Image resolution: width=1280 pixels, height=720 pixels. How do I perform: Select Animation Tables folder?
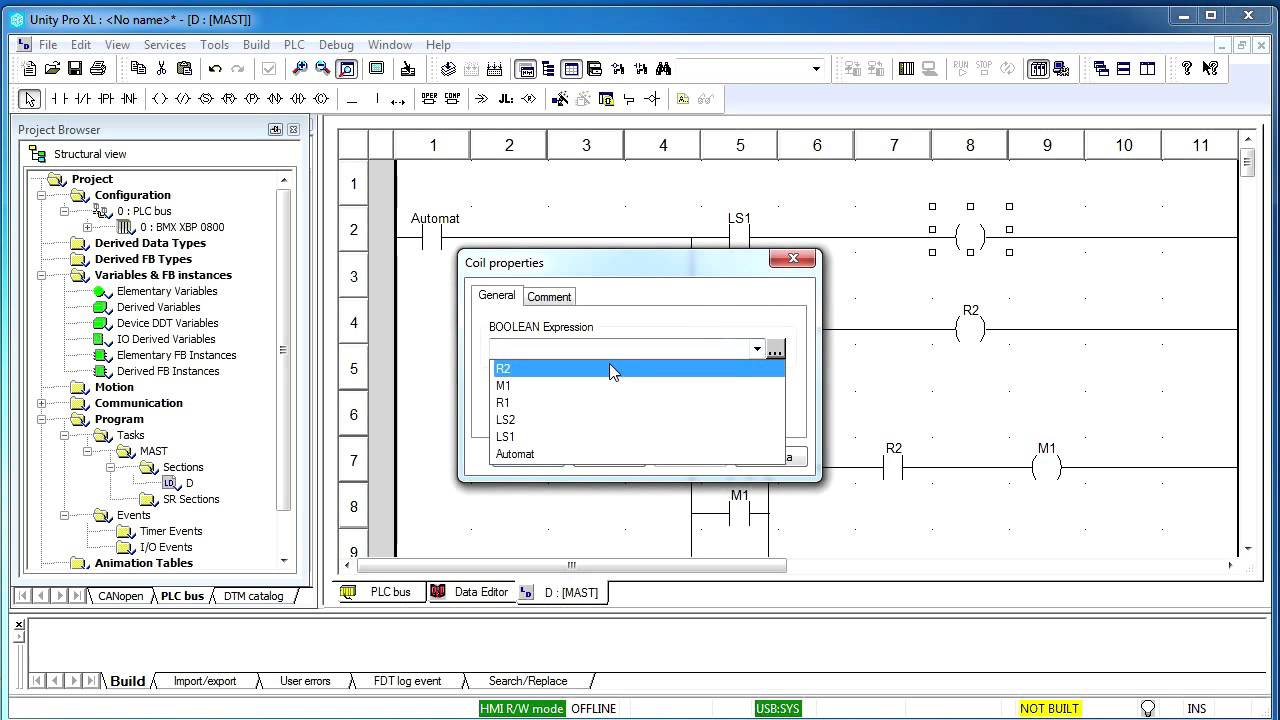click(143, 563)
